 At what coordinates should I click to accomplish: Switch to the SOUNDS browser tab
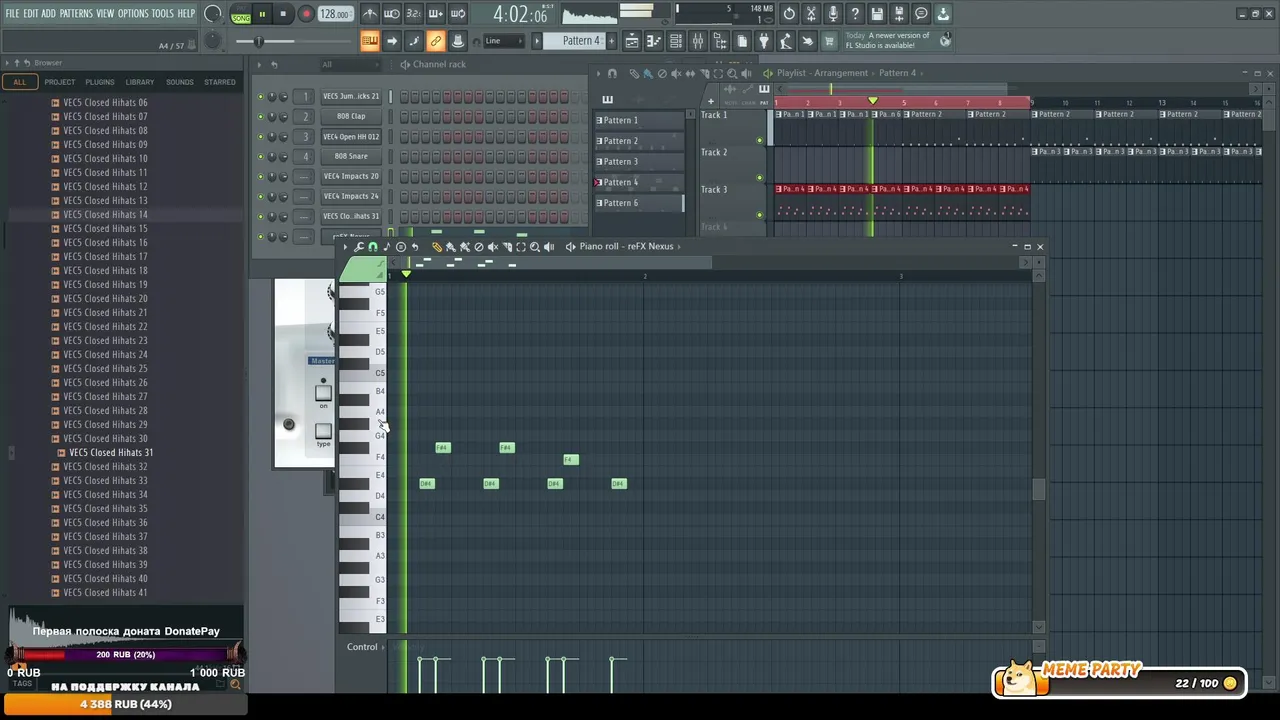pos(180,82)
